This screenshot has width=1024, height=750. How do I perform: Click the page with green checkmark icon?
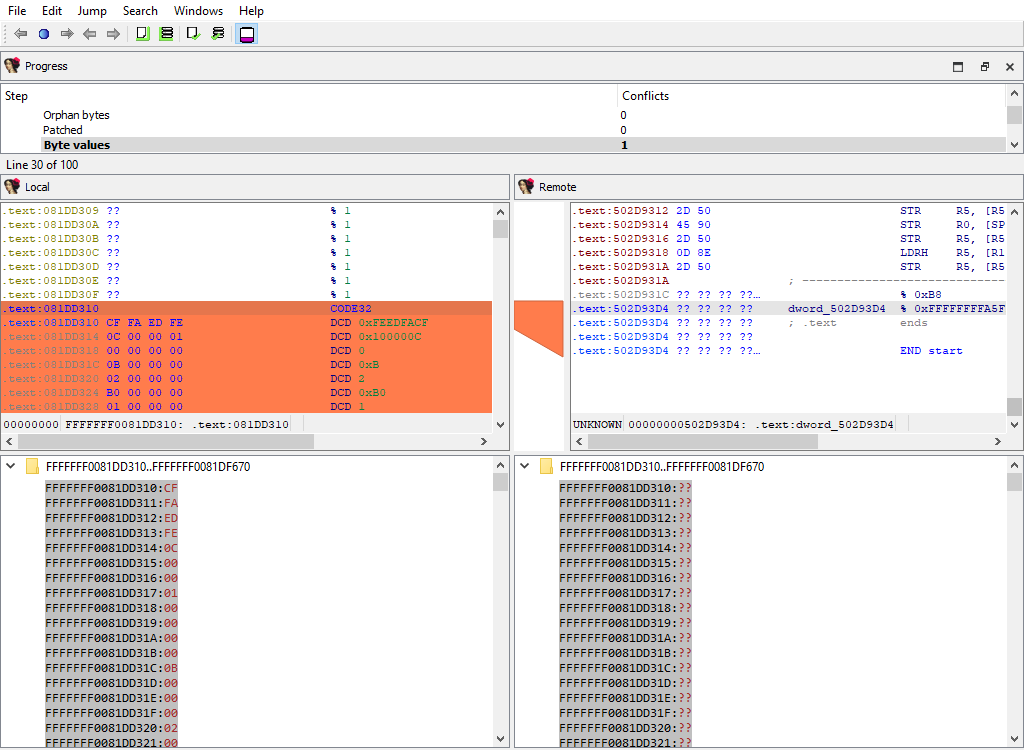(x=194, y=34)
